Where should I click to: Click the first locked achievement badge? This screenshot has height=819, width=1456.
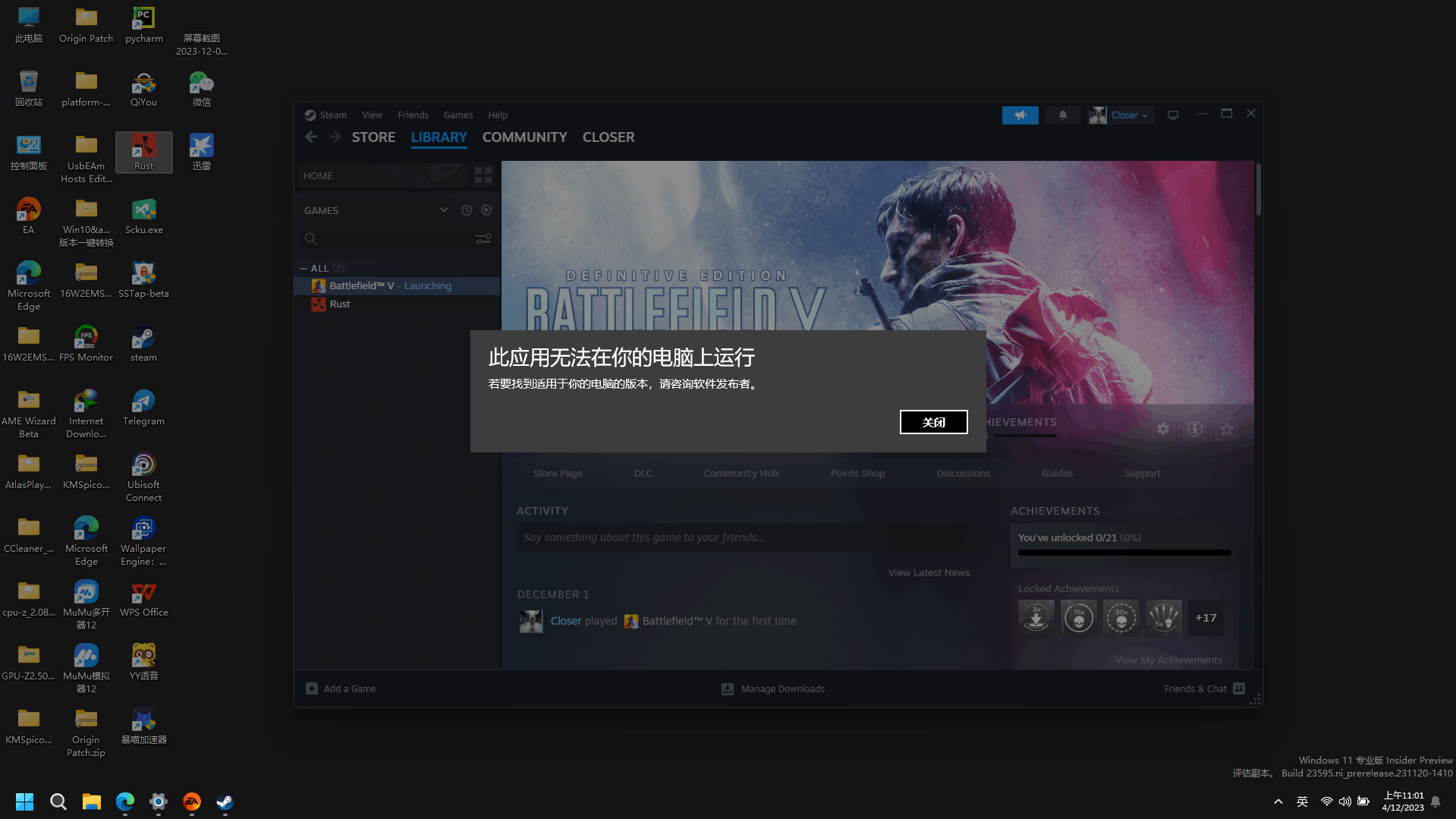(x=1036, y=618)
